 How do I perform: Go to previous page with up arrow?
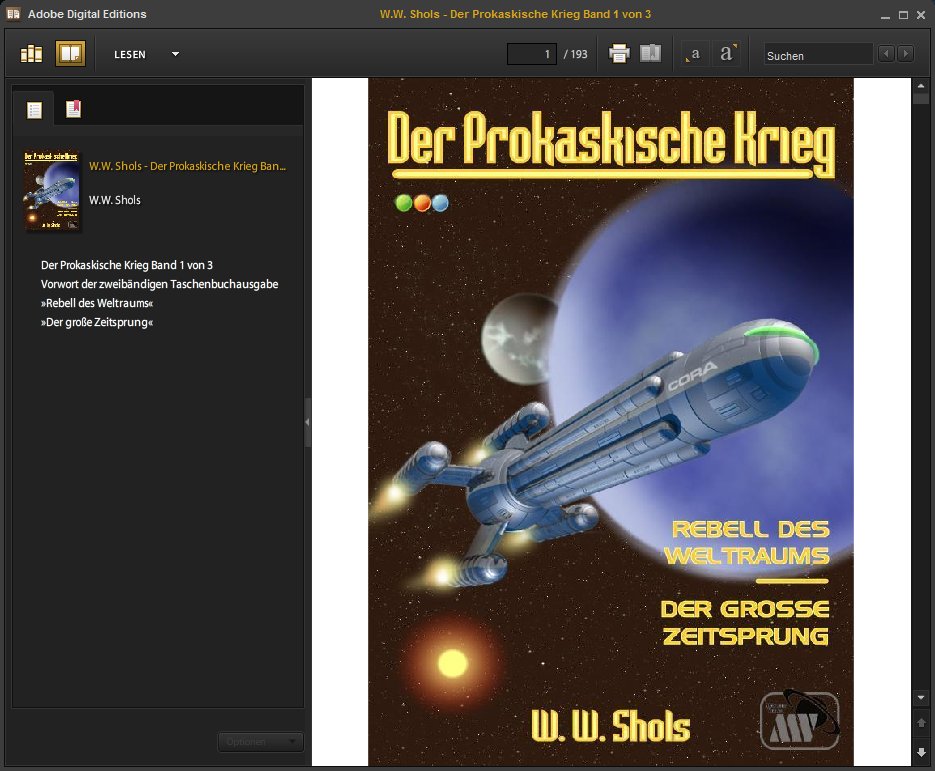921,723
